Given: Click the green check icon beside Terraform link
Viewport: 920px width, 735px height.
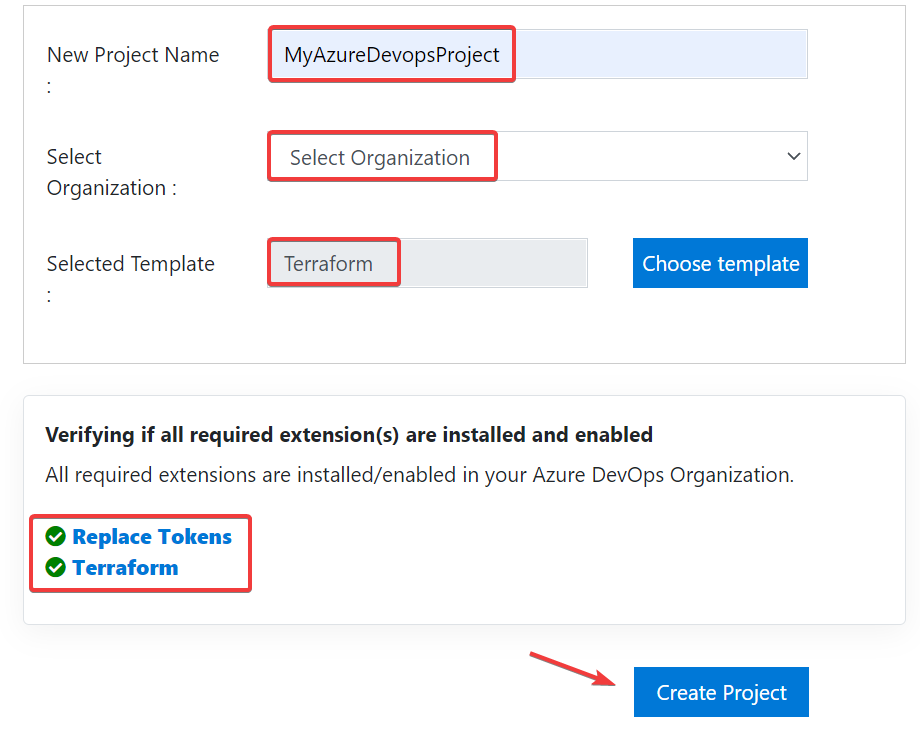Looking at the screenshot, I should [56, 567].
